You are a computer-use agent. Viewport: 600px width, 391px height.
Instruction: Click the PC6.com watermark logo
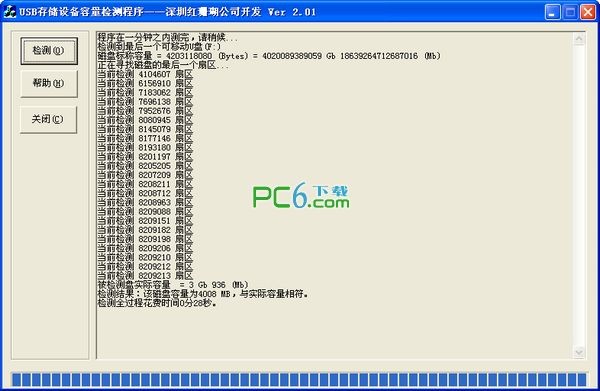coord(301,195)
